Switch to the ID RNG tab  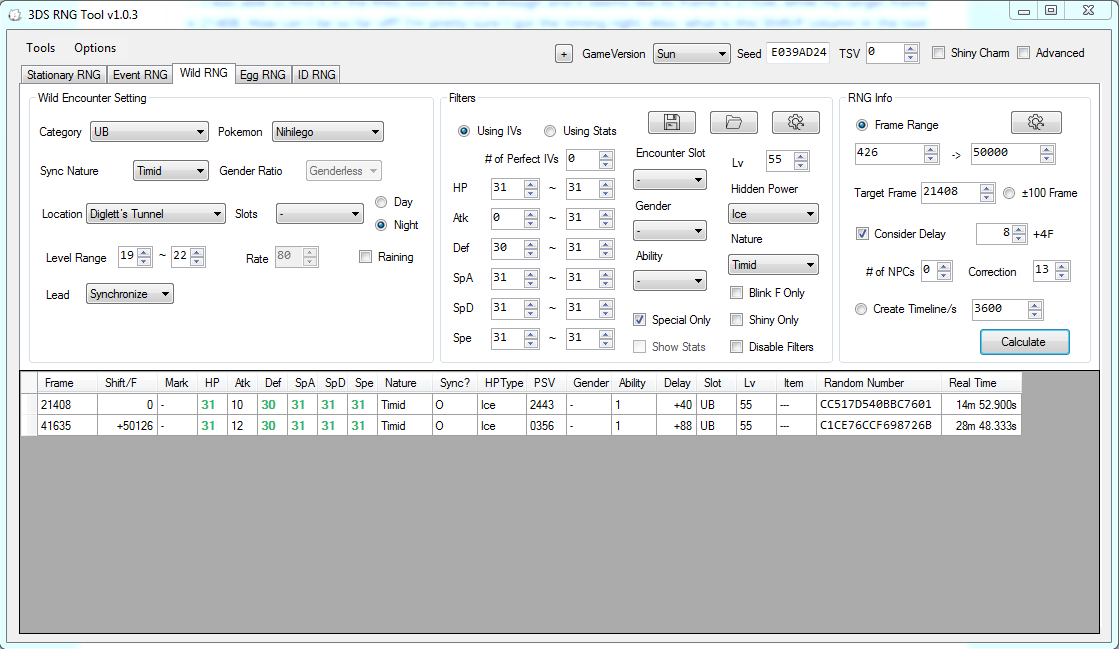point(316,75)
